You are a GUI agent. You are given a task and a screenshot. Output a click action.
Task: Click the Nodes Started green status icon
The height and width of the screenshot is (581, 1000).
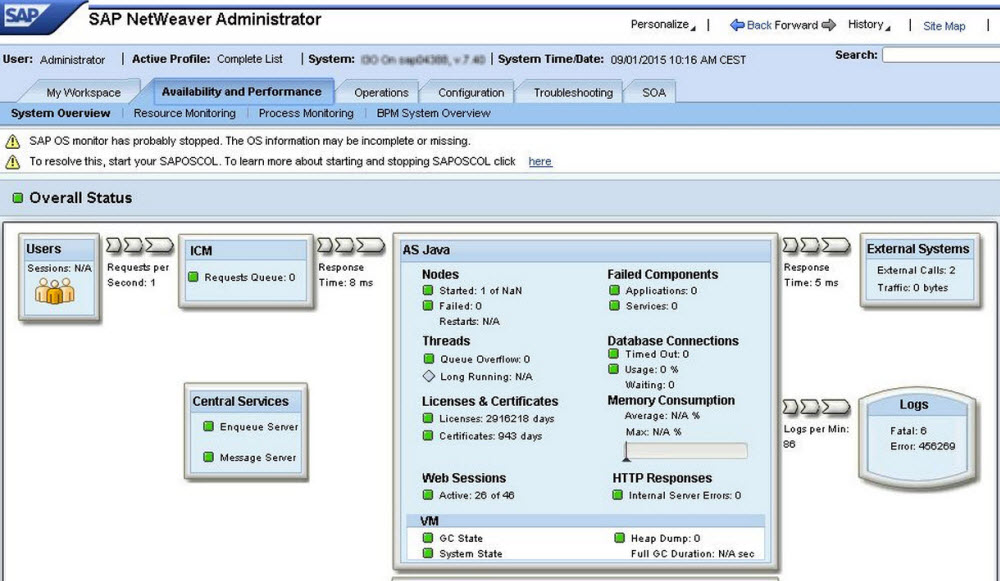point(428,290)
